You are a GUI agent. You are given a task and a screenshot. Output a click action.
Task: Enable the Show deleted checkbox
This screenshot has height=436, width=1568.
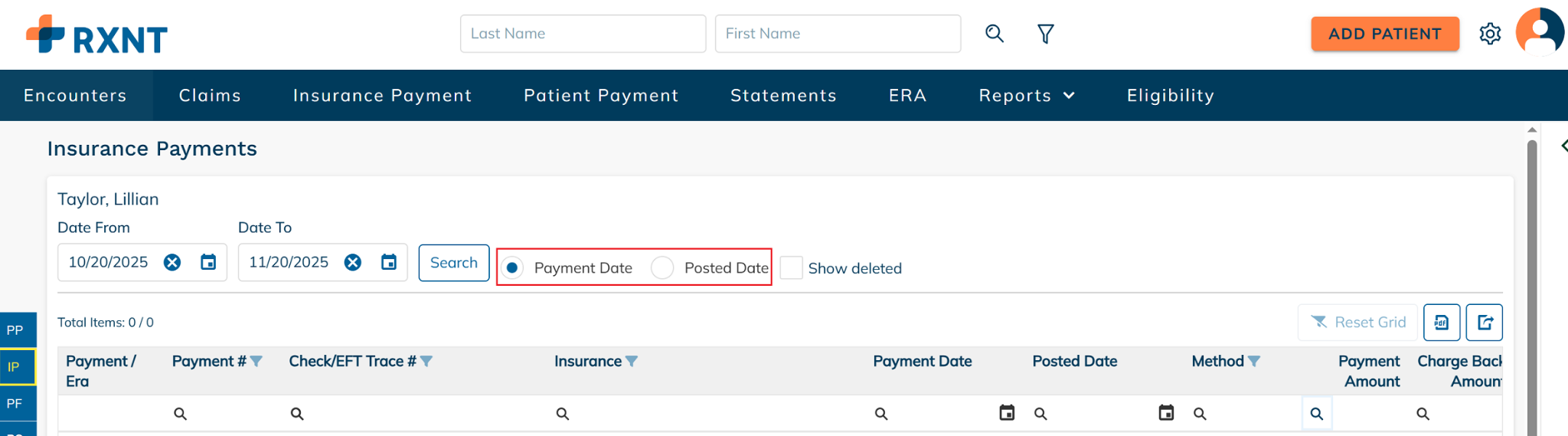click(x=792, y=268)
